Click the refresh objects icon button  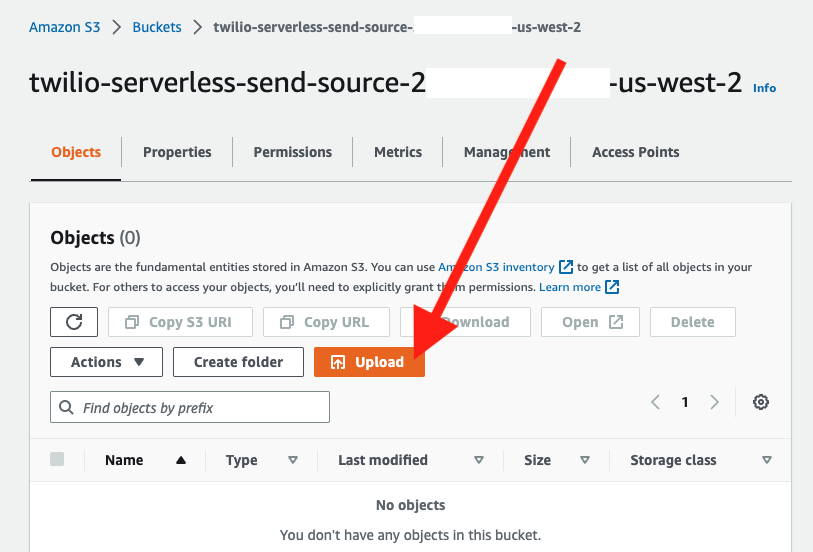74,322
